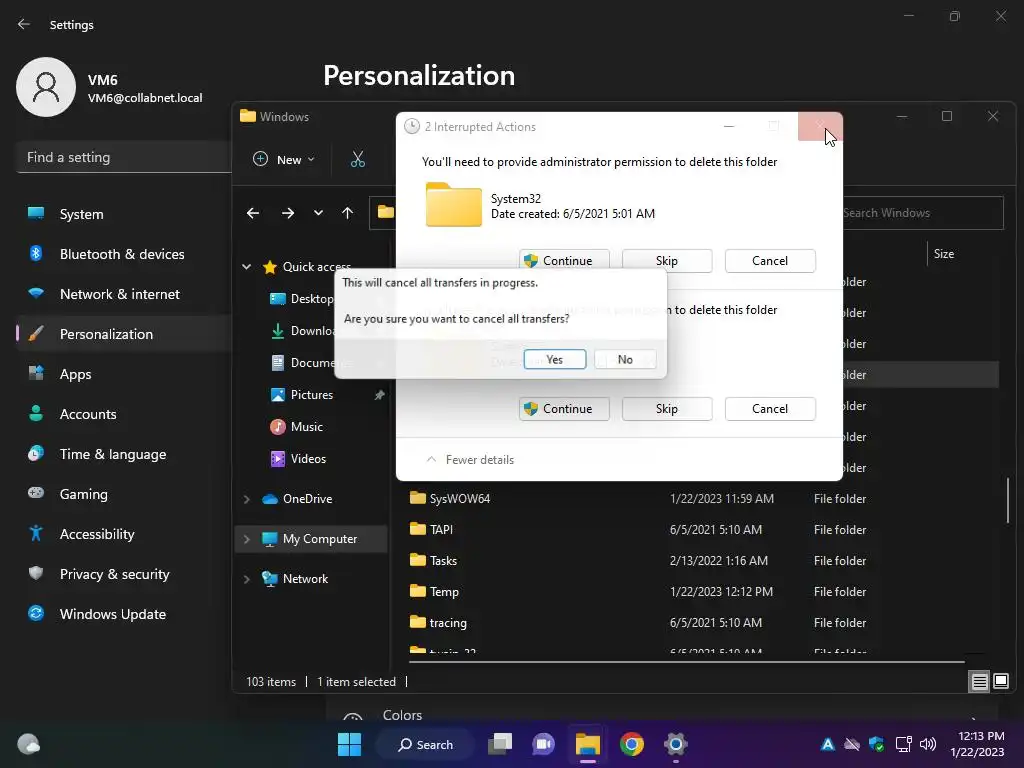Open the recent locations dropdown in Explorer
The height and width of the screenshot is (768, 1024).
click(318, 213)
